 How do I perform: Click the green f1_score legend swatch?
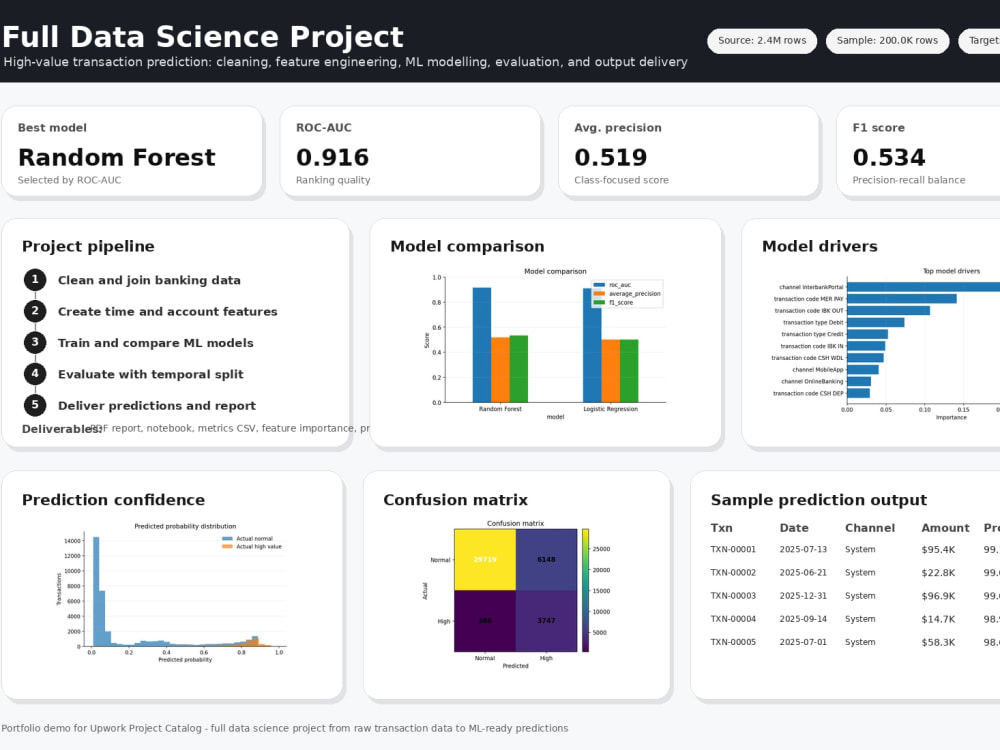pos(599,302)
